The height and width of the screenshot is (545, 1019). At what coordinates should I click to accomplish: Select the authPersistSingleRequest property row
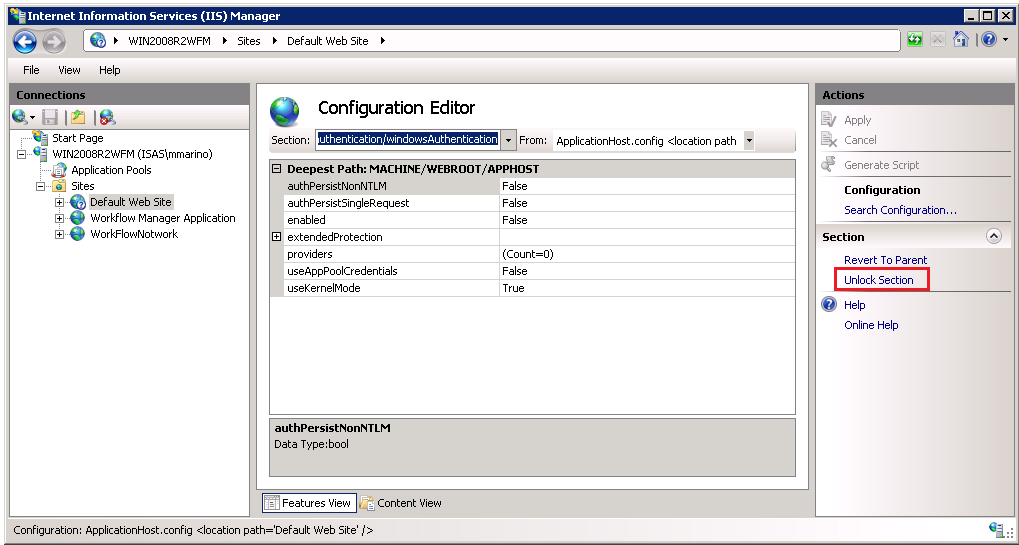point(539,203)
